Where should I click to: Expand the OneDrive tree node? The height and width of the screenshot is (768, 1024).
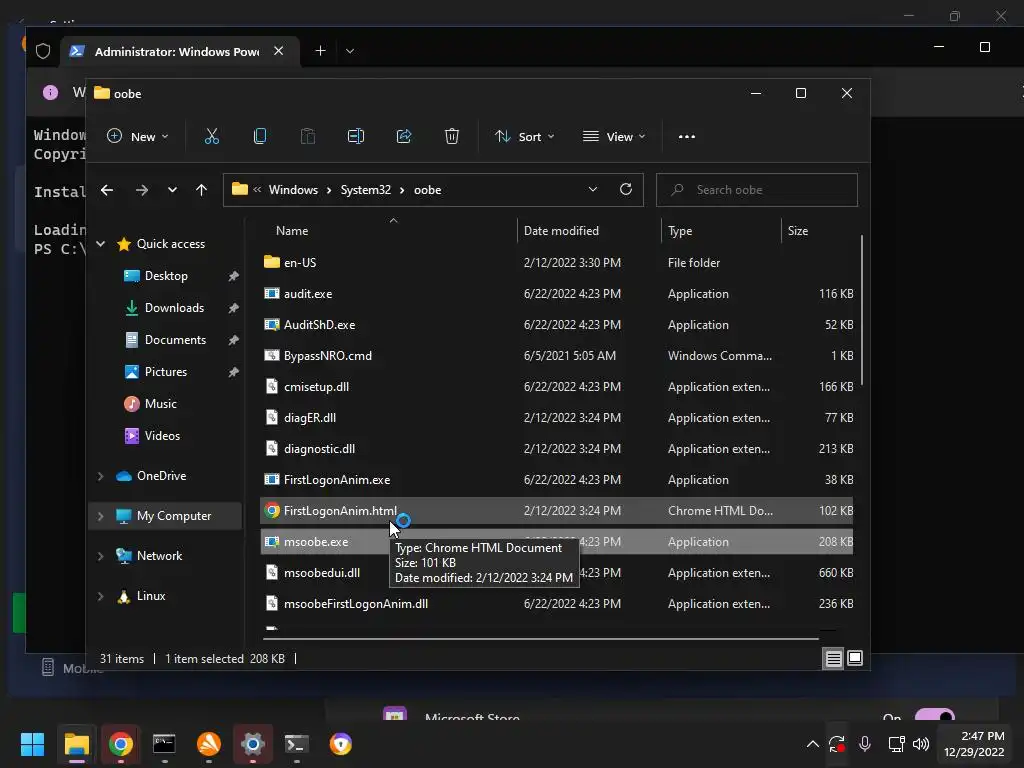[101, 476]
